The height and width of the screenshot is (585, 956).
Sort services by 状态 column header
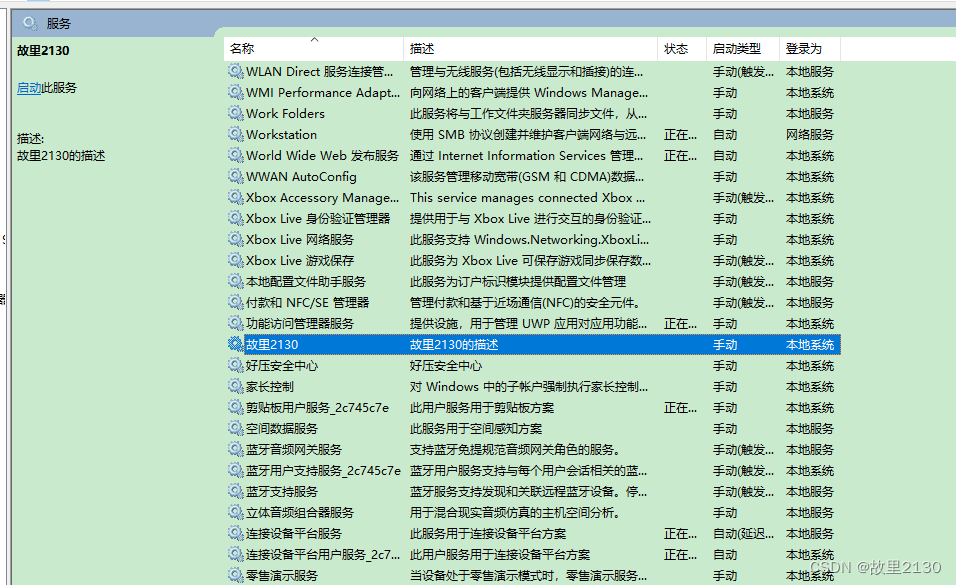coord(676,49)
